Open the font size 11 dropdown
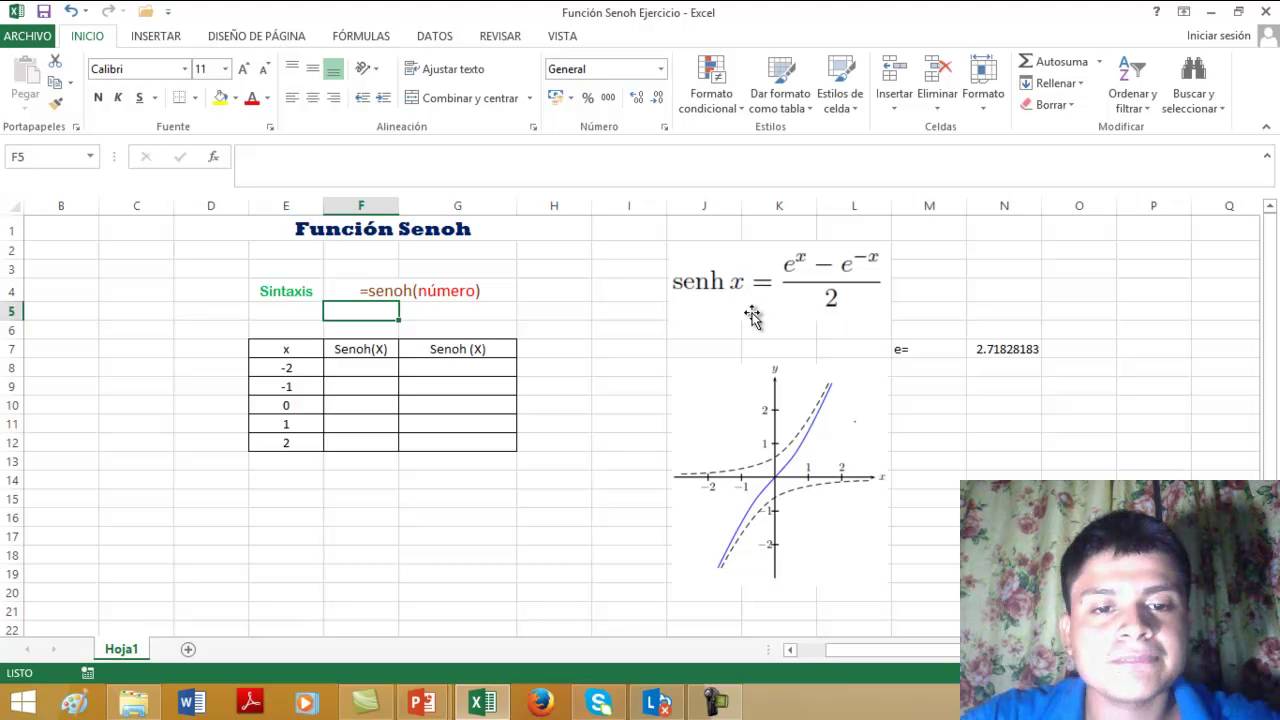Screen dimensions: 1280x720 click(225, 69)
